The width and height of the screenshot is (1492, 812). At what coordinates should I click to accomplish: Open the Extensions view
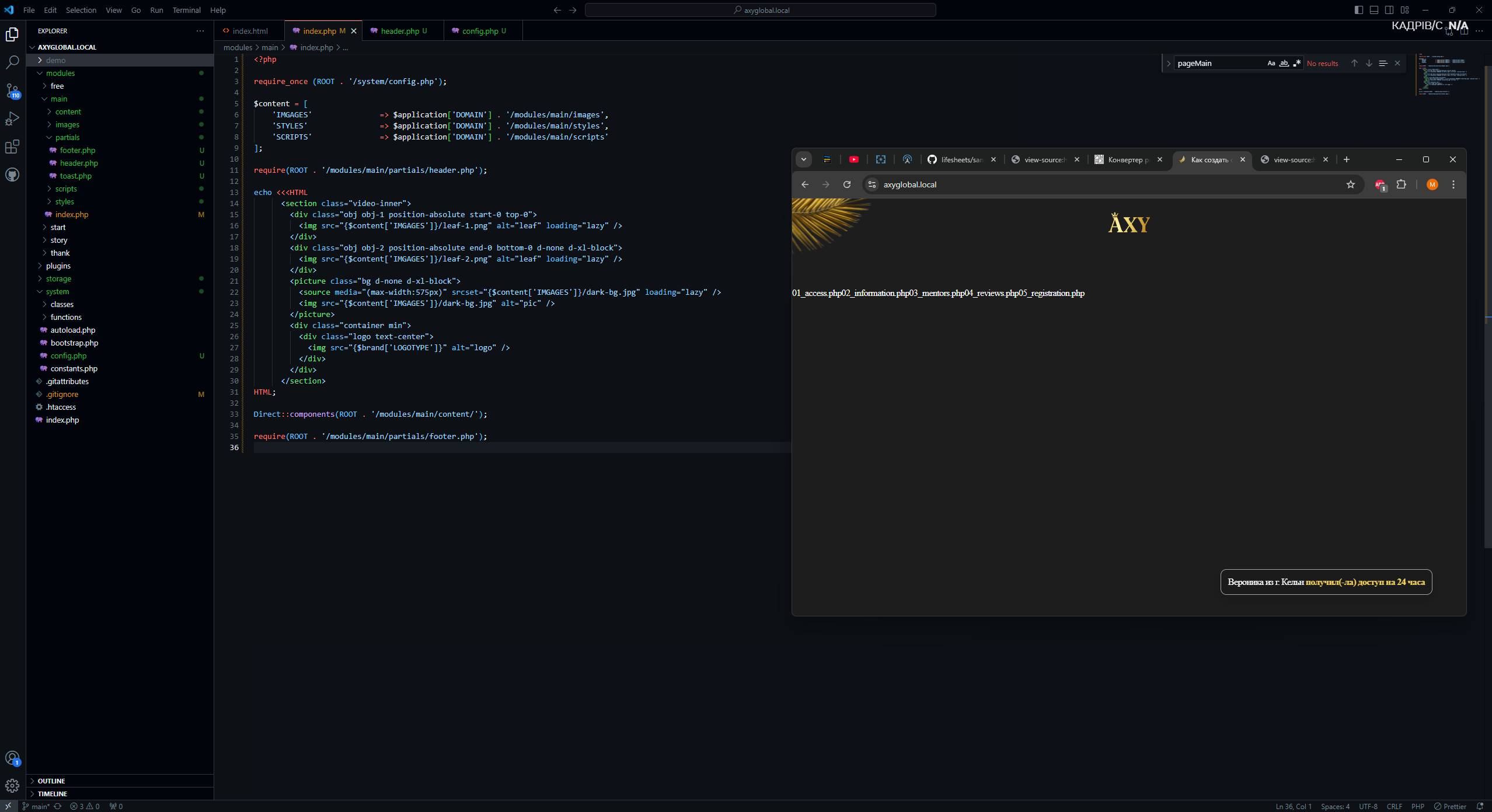pos(12,147)
